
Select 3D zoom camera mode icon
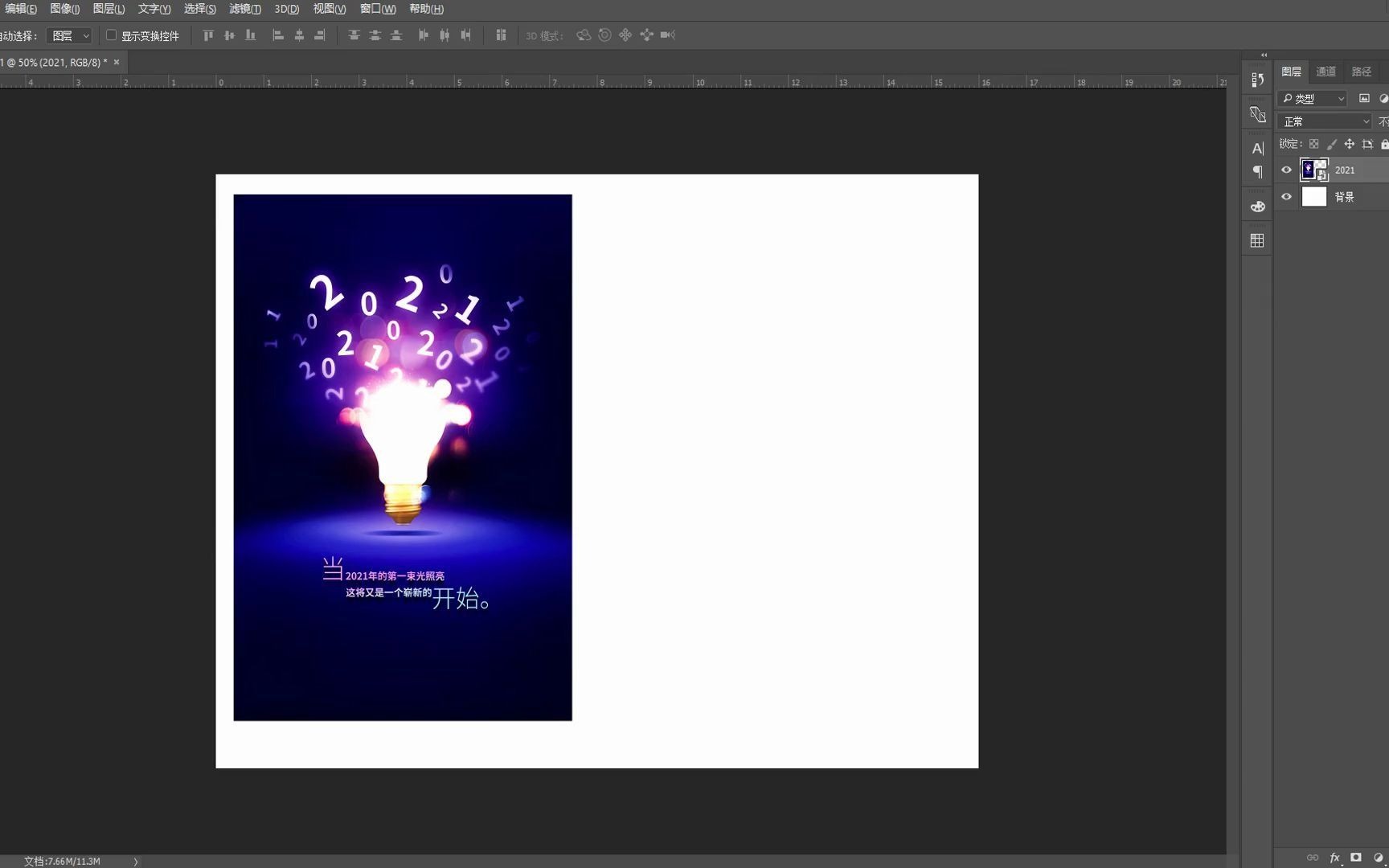point(667,35)
